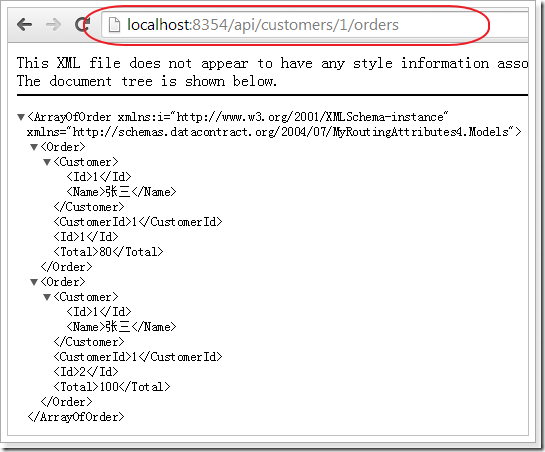Screen dimensions: 545x452
Task: Collapse the second Order node
Action: click(x=34, y=282)
